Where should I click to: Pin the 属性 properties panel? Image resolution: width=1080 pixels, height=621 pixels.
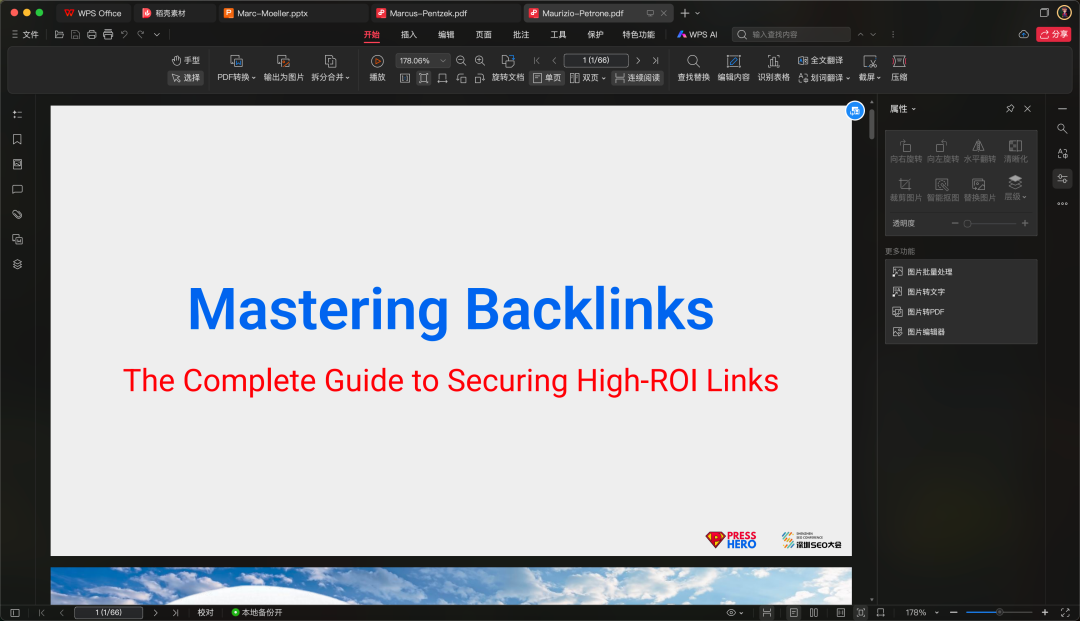[x=1010, y=109]
